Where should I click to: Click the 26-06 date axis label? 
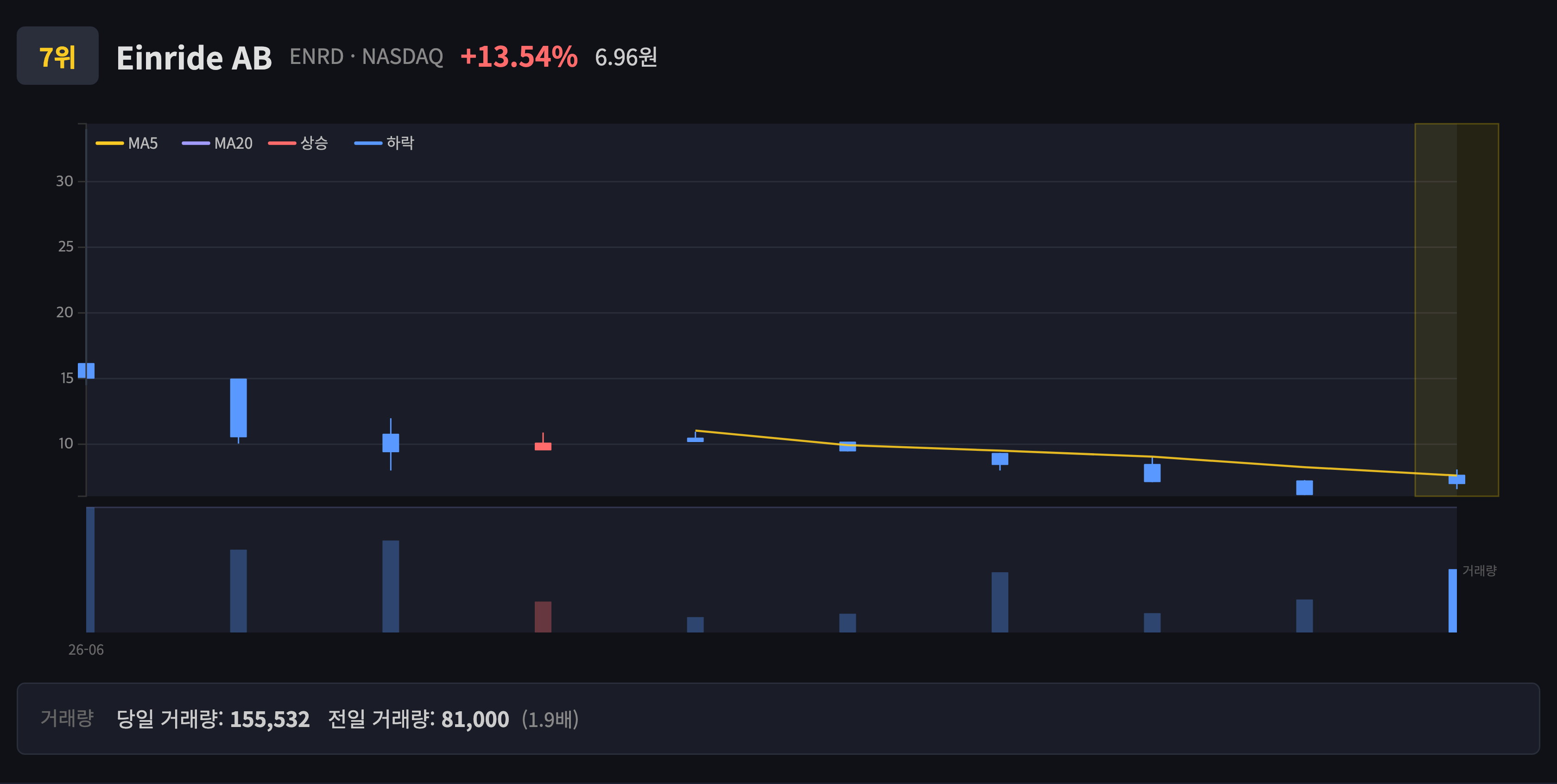(86, 650)
